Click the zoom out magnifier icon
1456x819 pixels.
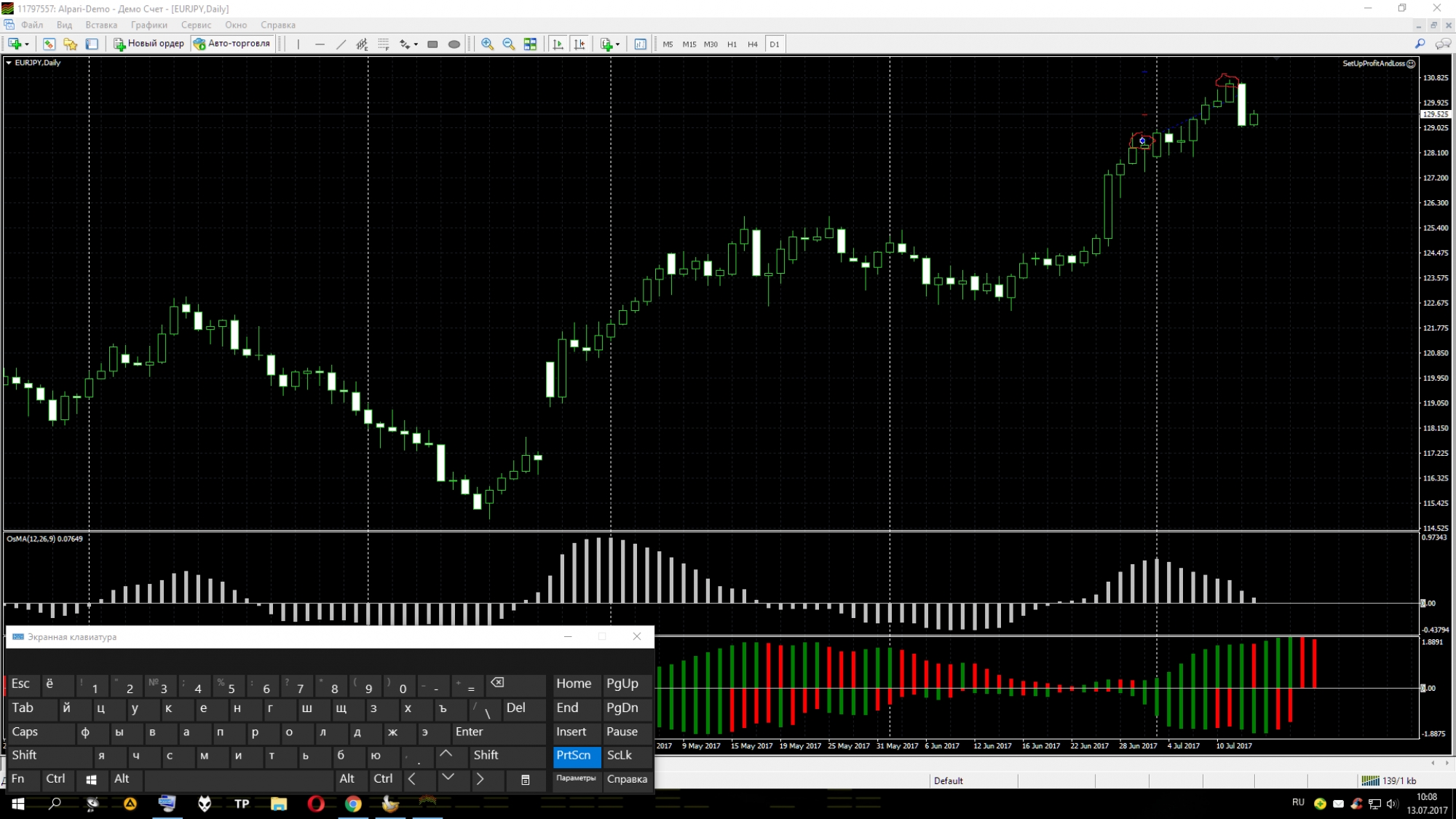[x=509, y=44]
